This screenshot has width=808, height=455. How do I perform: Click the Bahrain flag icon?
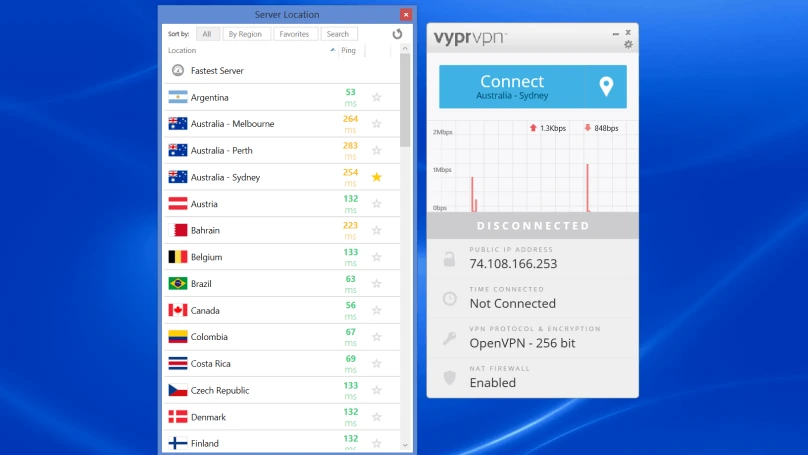(x=178, y=230)
